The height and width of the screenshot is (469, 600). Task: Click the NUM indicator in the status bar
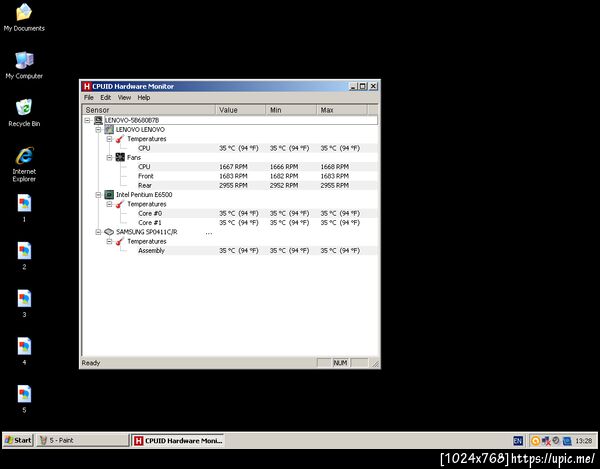click(340, 363)
